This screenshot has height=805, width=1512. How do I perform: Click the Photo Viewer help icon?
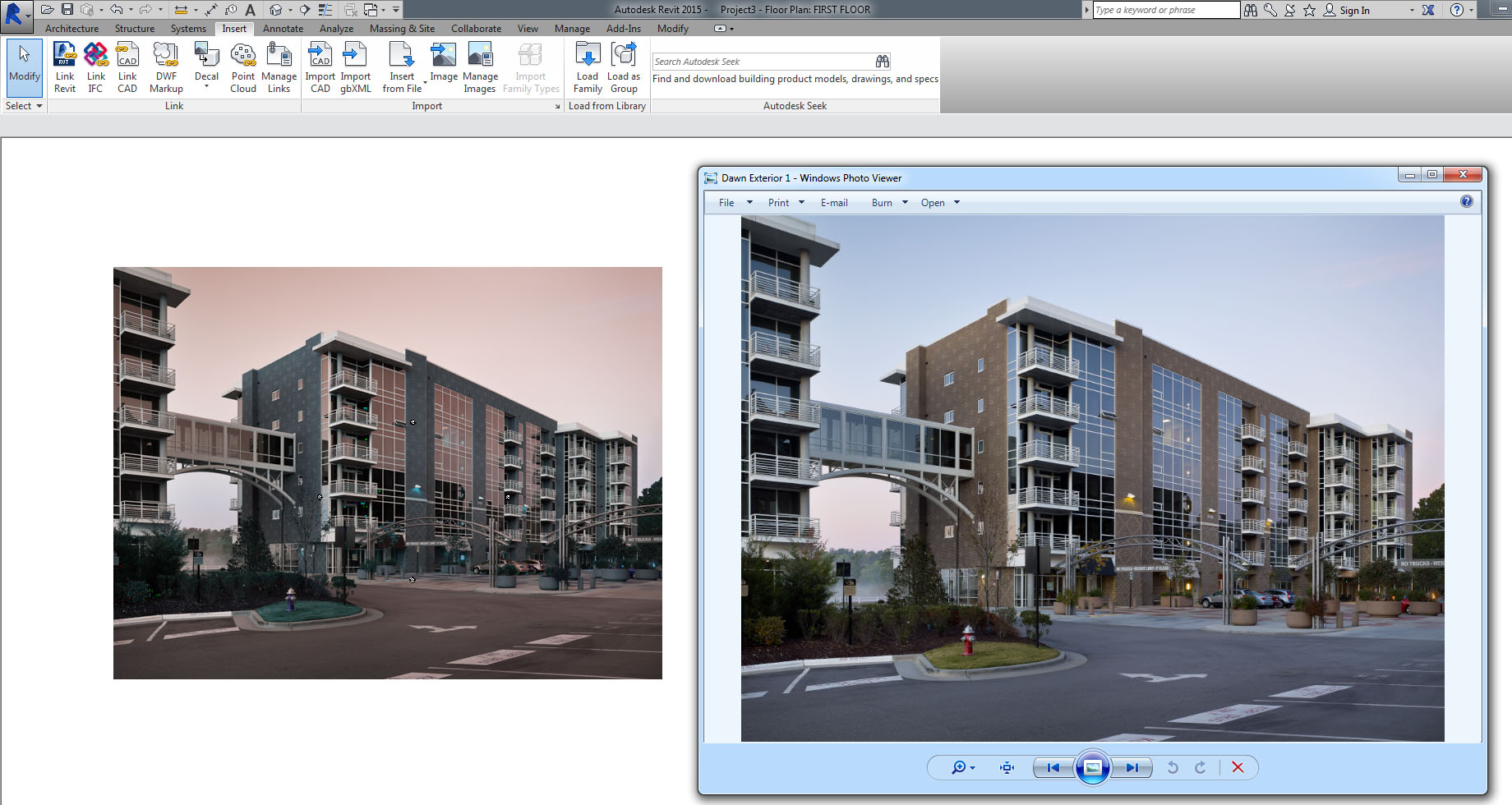pos(1467,202)
